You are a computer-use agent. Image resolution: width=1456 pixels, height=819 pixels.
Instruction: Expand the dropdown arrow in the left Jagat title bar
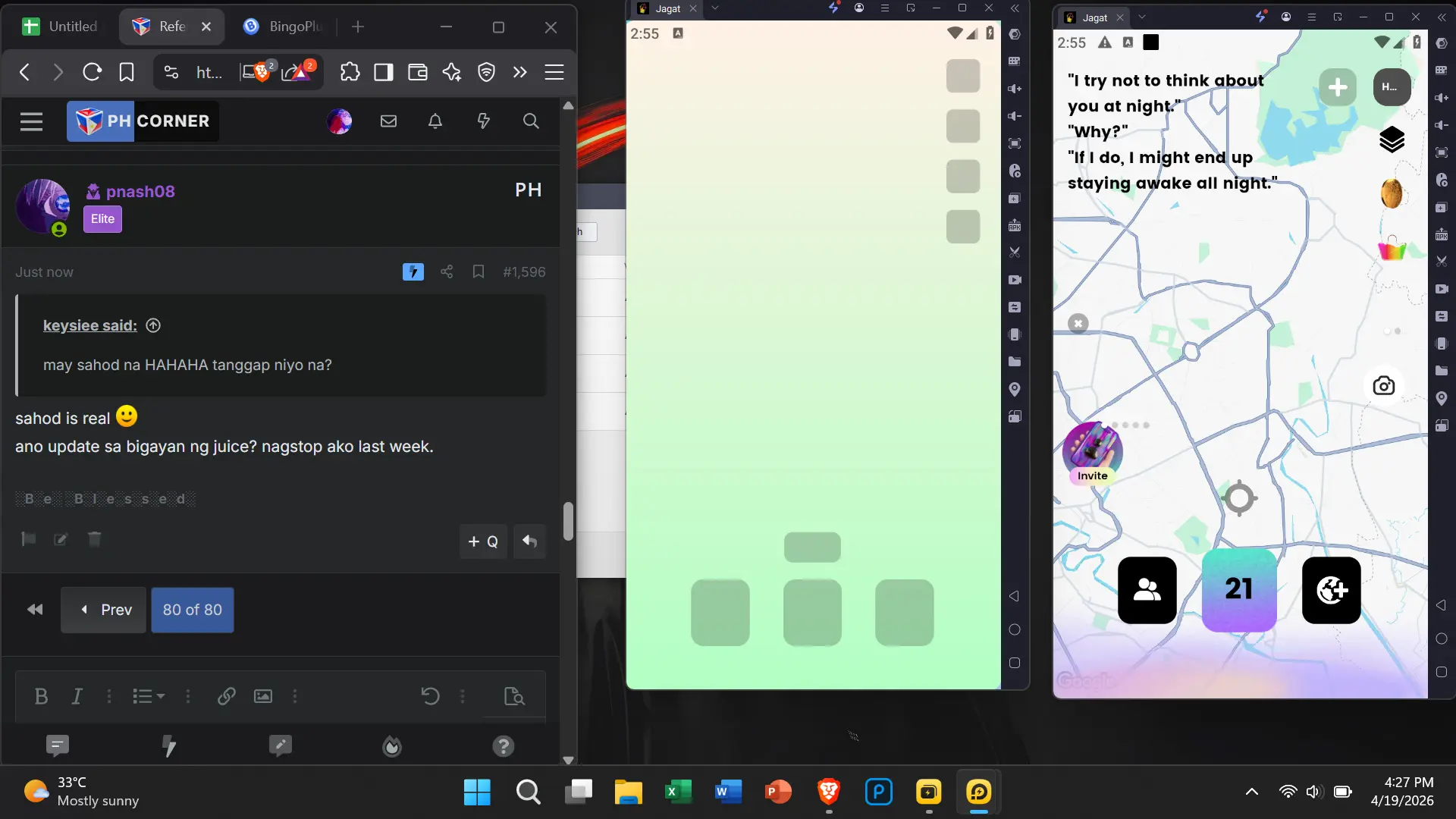pyautogui.click(x=714, y=8)
